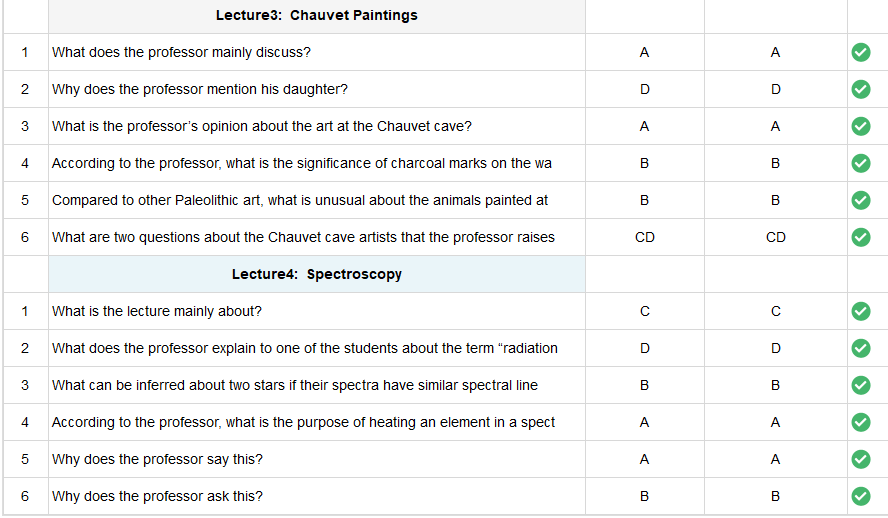Viewport: 888px width, 518px height.
Task: Click first answer D in daughter question row
Action: [x=644, y=89]
